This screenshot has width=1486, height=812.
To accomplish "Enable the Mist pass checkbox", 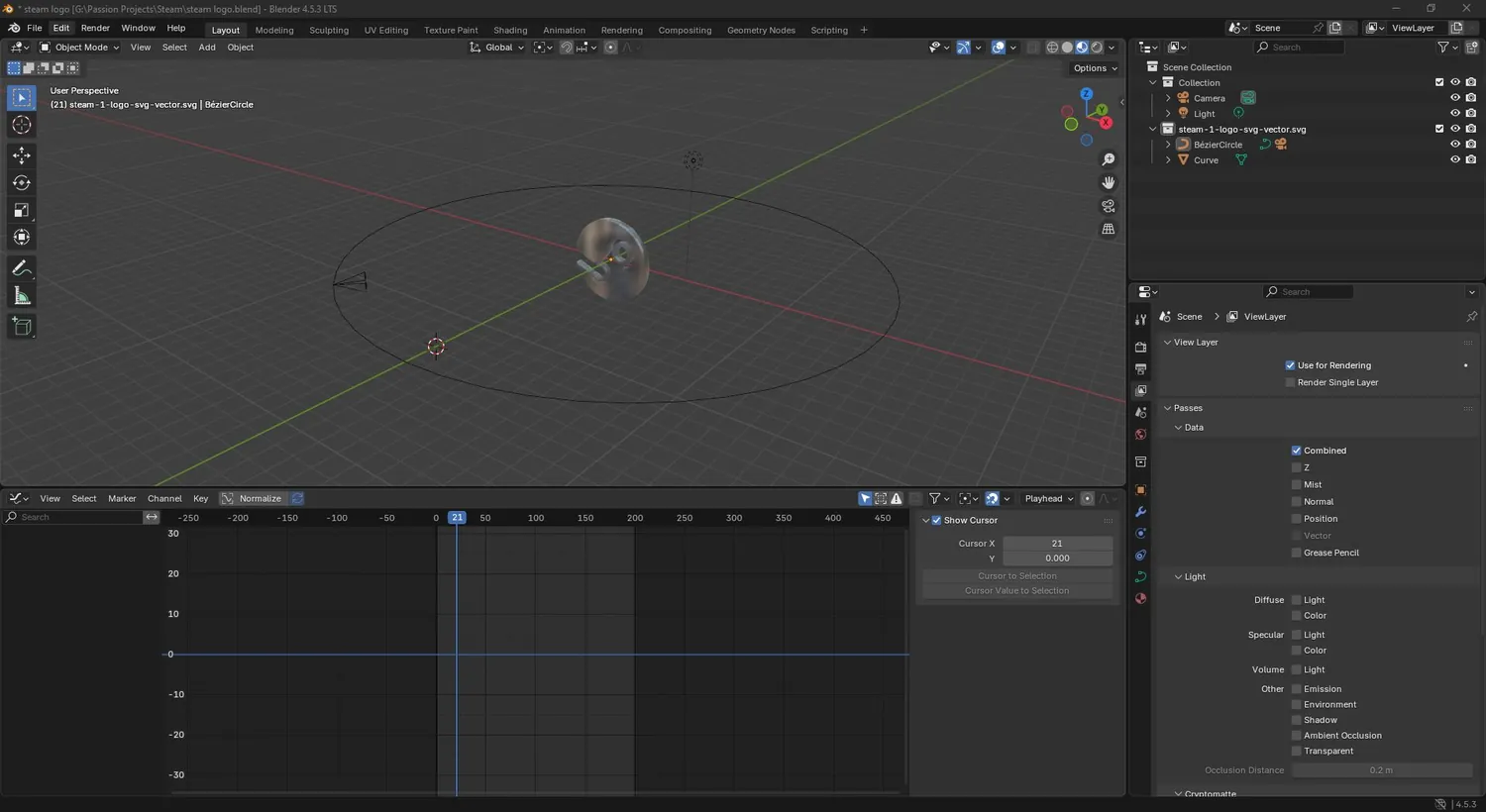I will coord(1296,484).
